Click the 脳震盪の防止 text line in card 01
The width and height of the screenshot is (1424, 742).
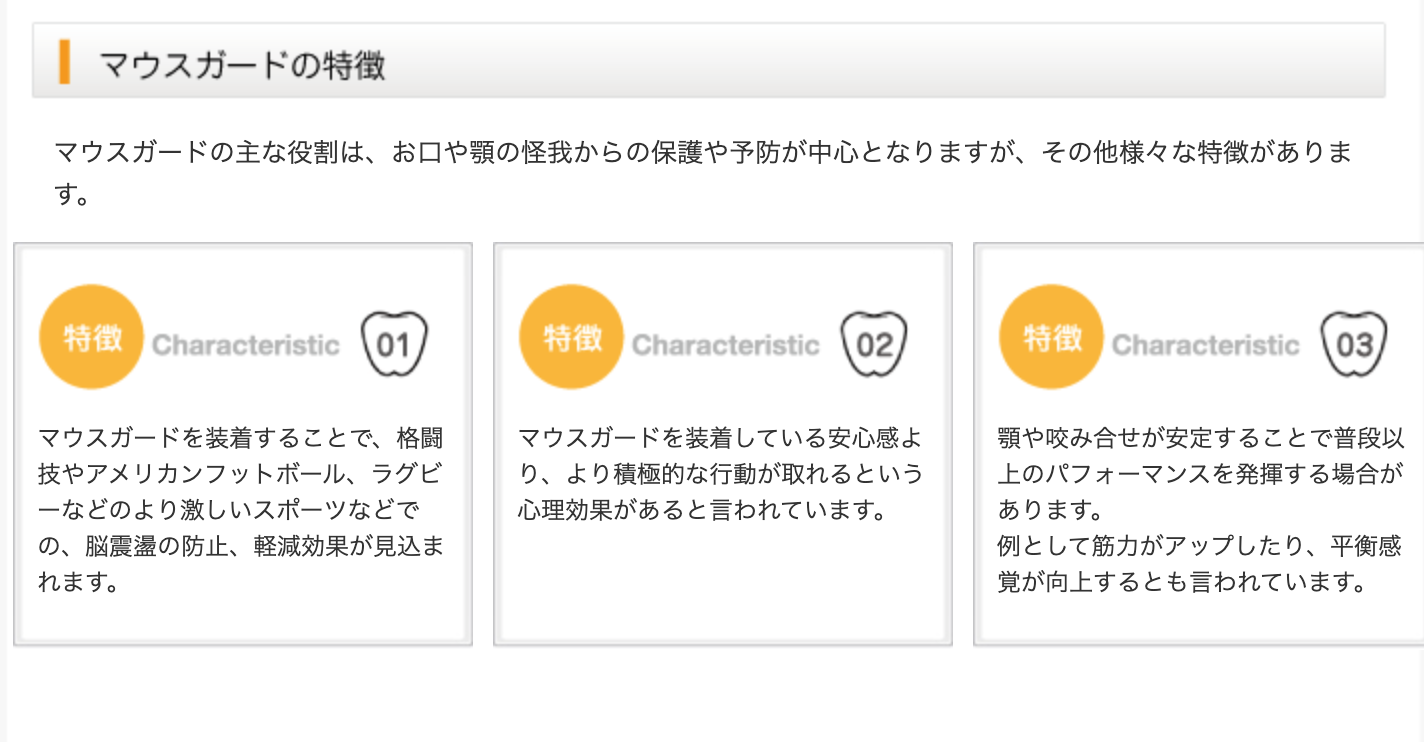[241, 546]
